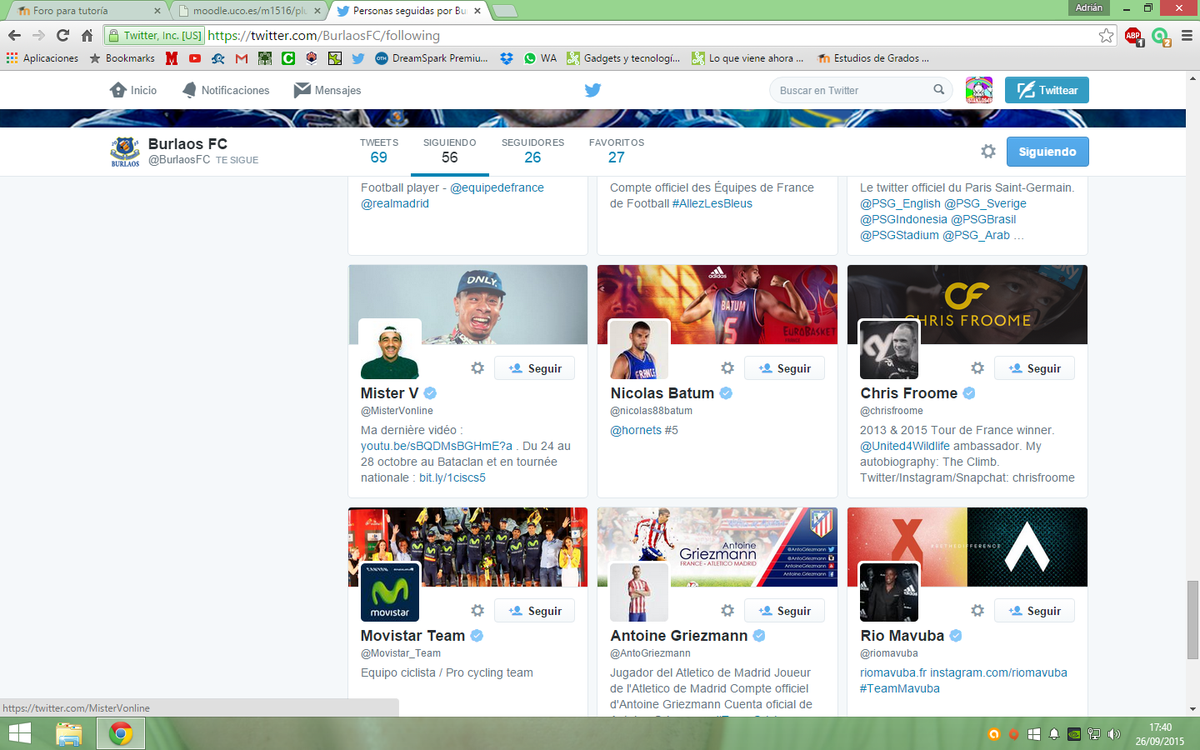Open the Seguidores 26 tab
The height and width of the screenshot is (750, 1200).
point(533,150)
